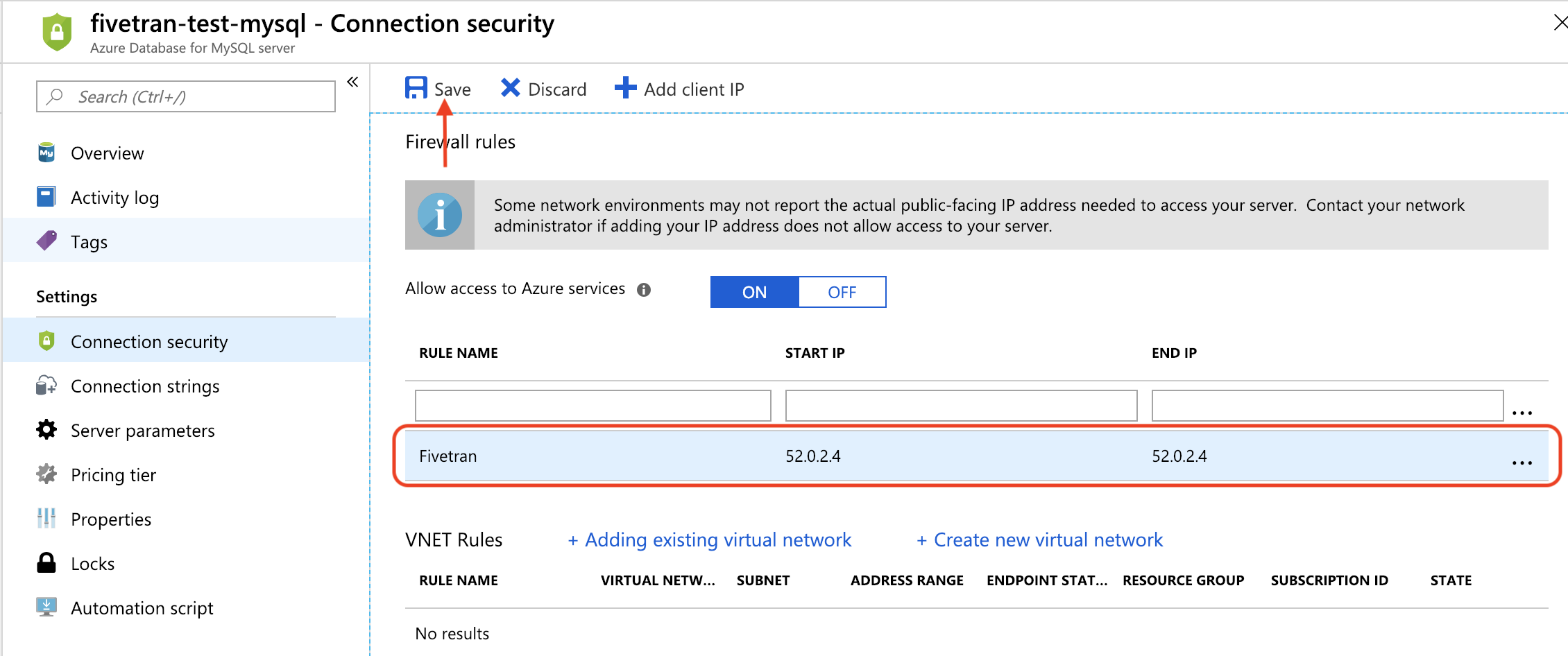Collapse the sidebar with the double chevron
The height and width of the screenshot is (656, 1568).
coord(352,82)
